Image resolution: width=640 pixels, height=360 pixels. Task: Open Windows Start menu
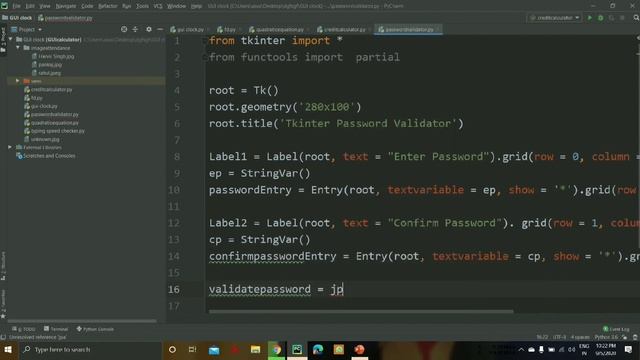tap(8, 350)
